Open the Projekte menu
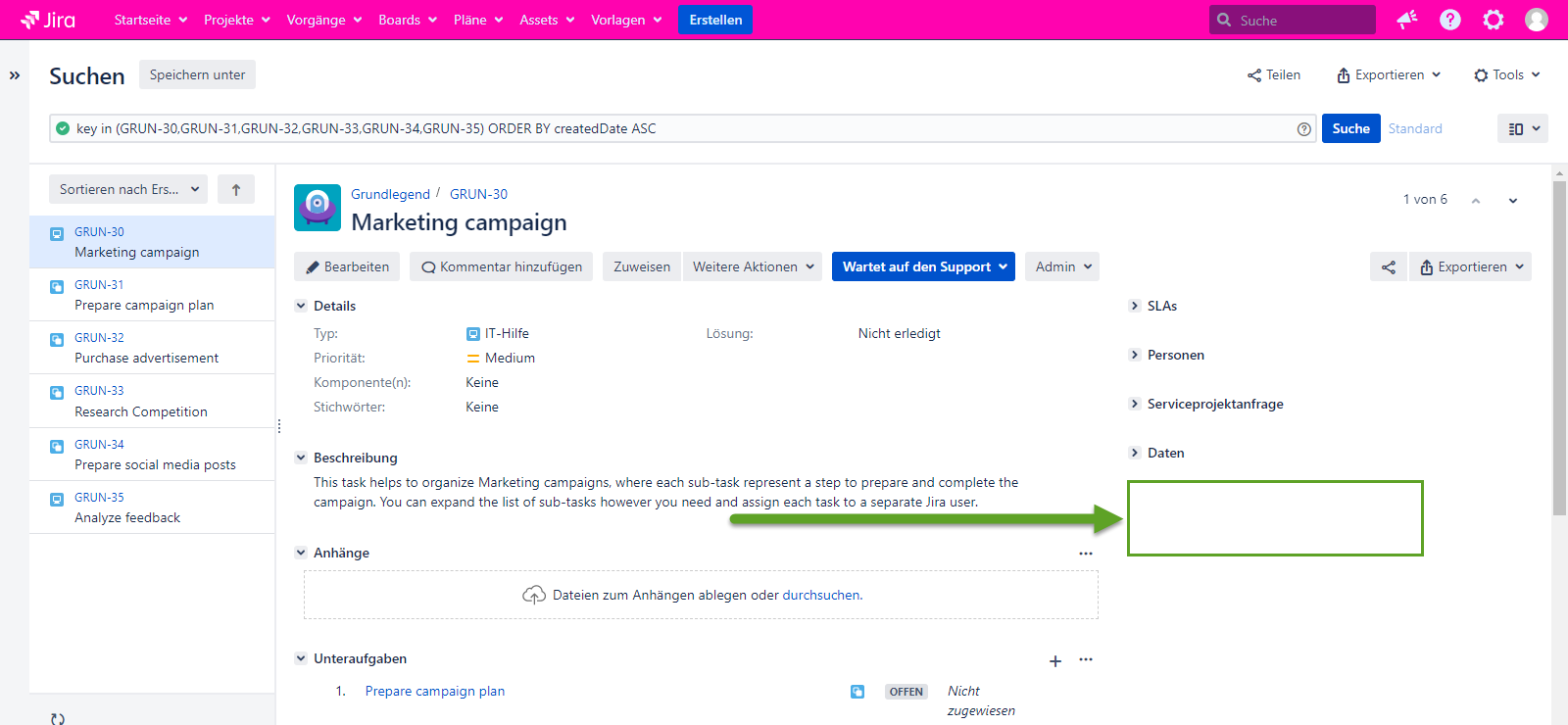This screenshot has width=1568, height=725. (x=236, y=20)
